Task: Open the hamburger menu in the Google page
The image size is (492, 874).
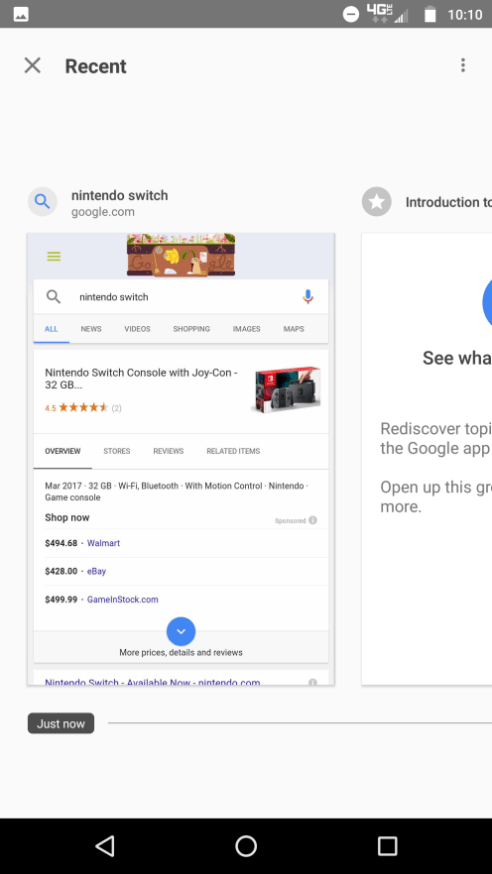Action: coord(53,256)
